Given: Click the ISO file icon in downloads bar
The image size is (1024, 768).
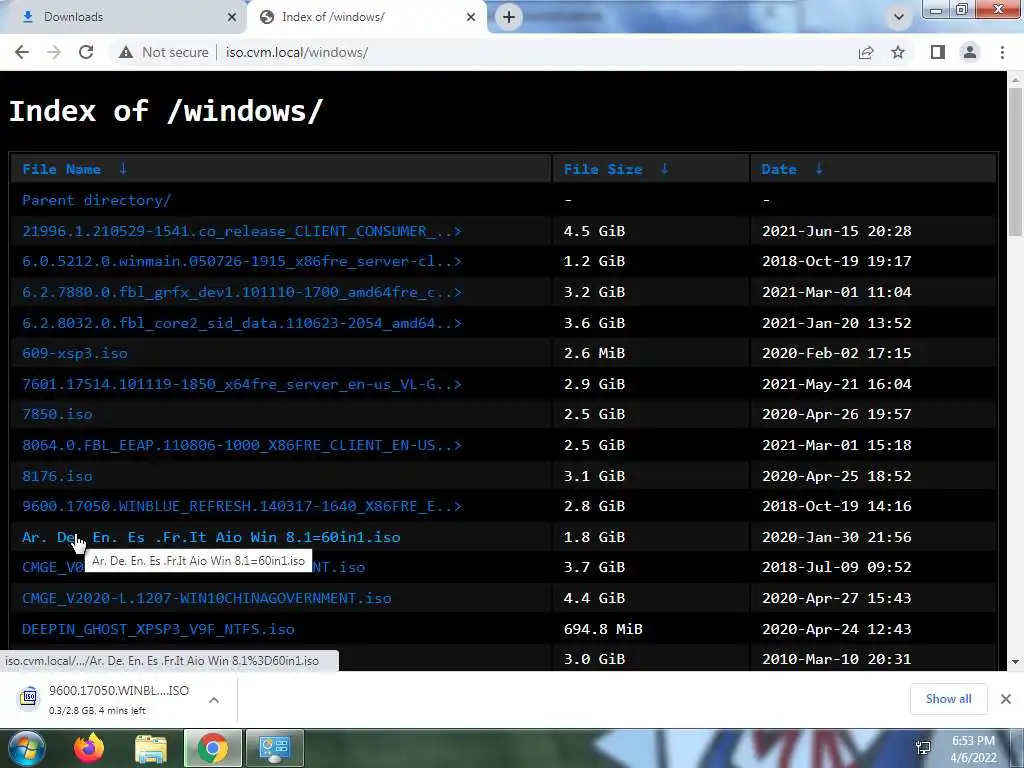Looking at the screenshot, I should (29, 697).
